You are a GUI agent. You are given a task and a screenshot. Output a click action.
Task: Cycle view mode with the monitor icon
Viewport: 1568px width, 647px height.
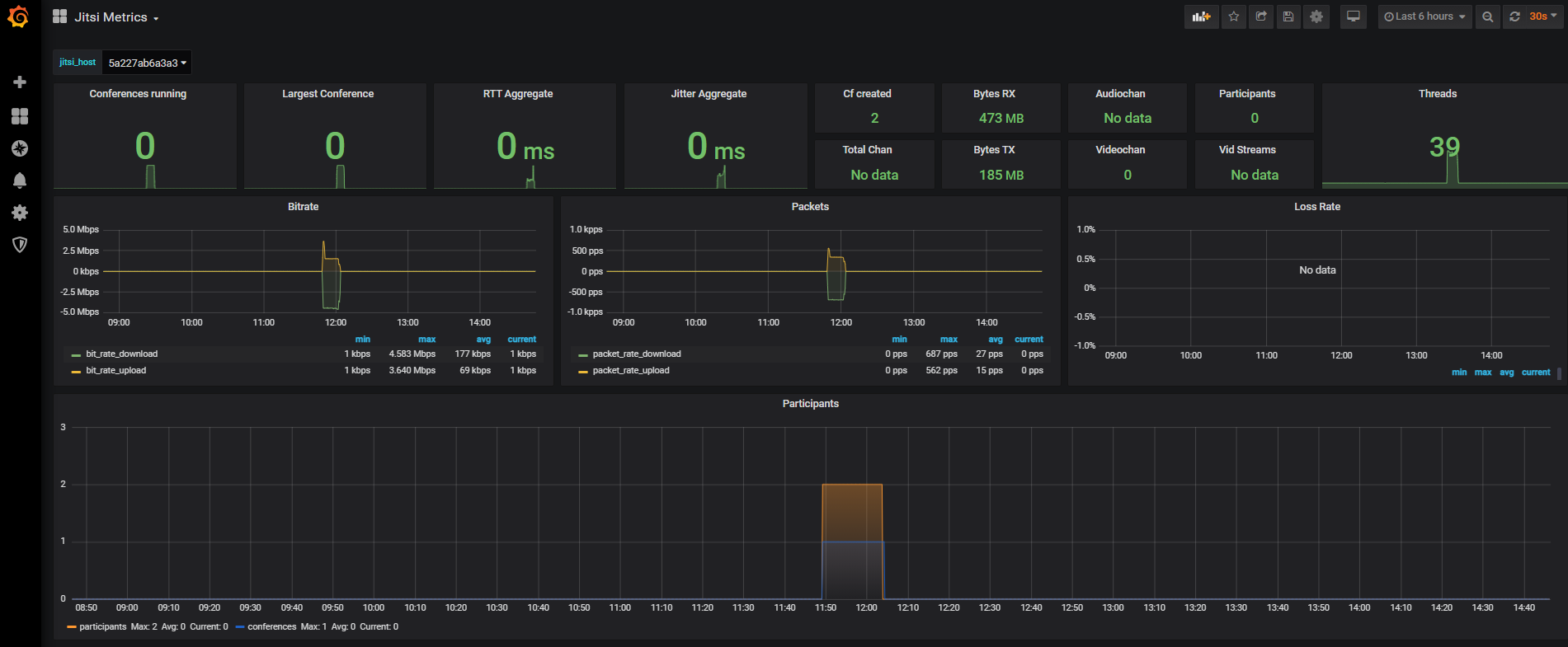(1354, 16)
